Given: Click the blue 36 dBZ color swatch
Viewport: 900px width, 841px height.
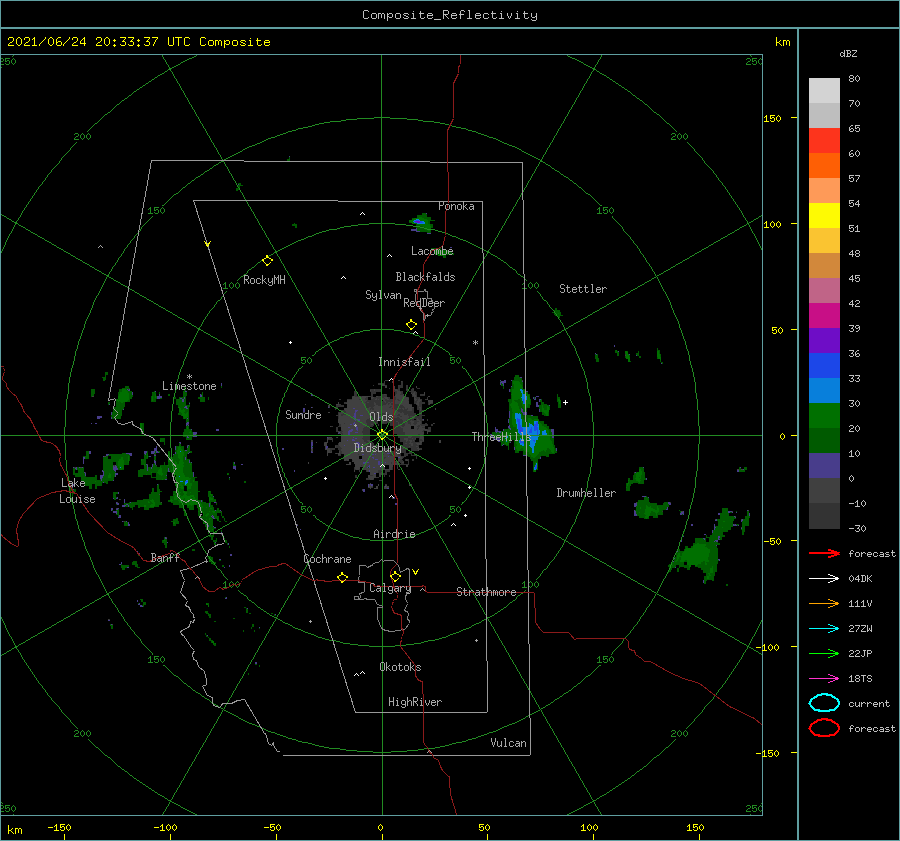Looking at the screenshot, I should tap(824, 365).
